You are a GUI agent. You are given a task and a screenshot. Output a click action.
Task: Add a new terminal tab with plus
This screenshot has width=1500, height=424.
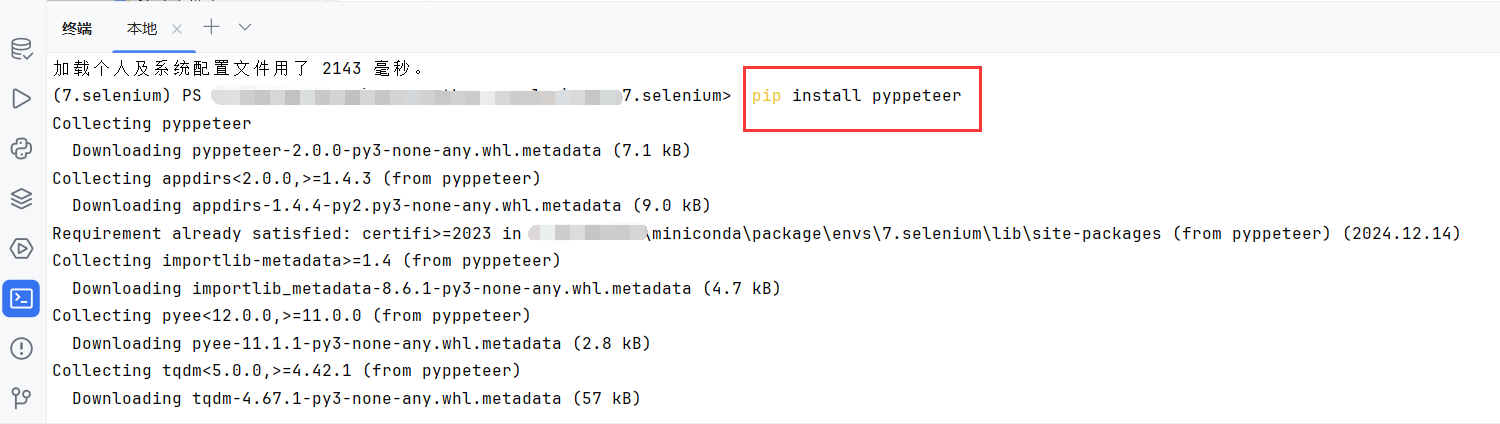pos(211,27)
